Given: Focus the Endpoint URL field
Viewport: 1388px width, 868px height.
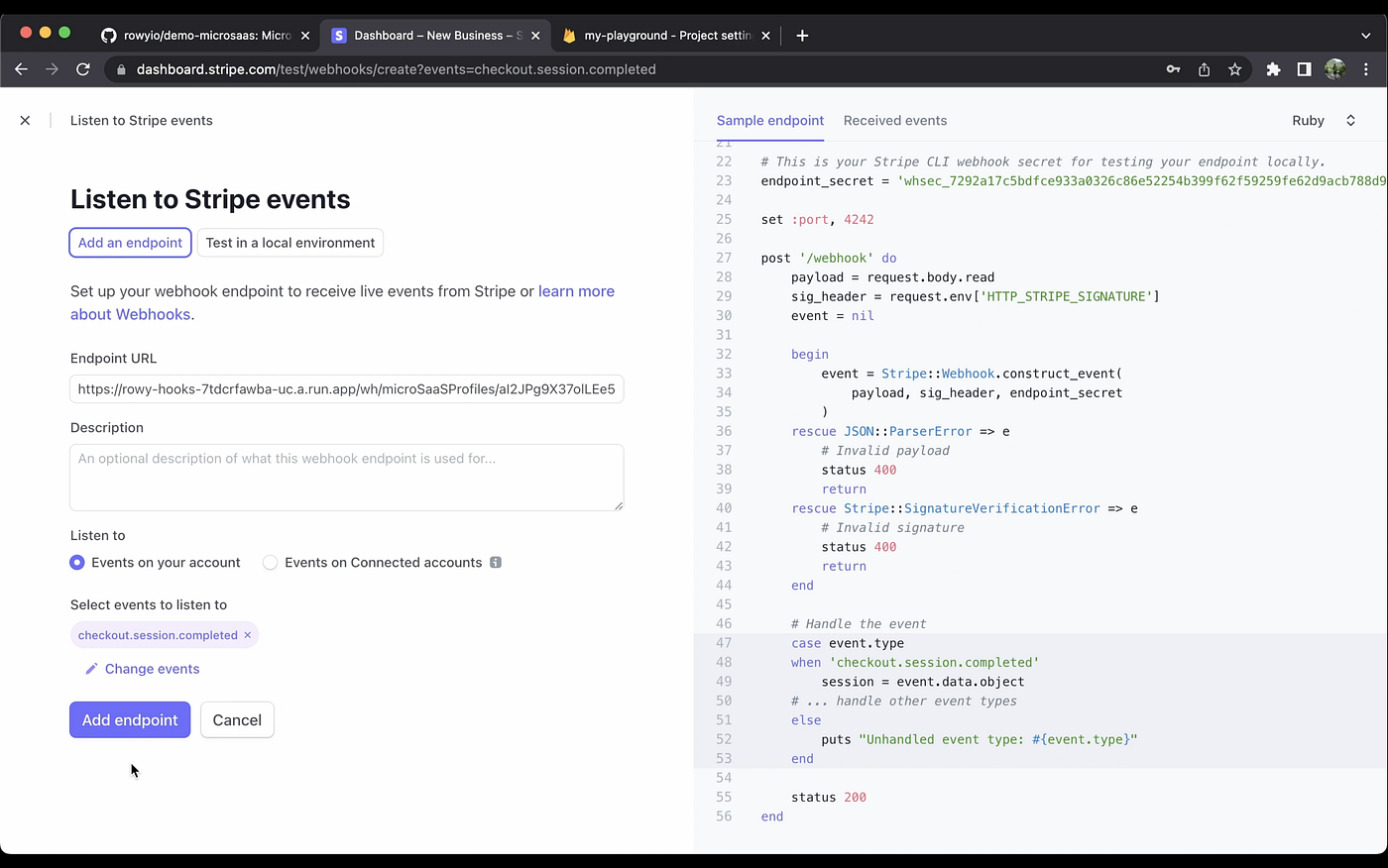Looking at the screenshot, I should [x=347, y=389].
